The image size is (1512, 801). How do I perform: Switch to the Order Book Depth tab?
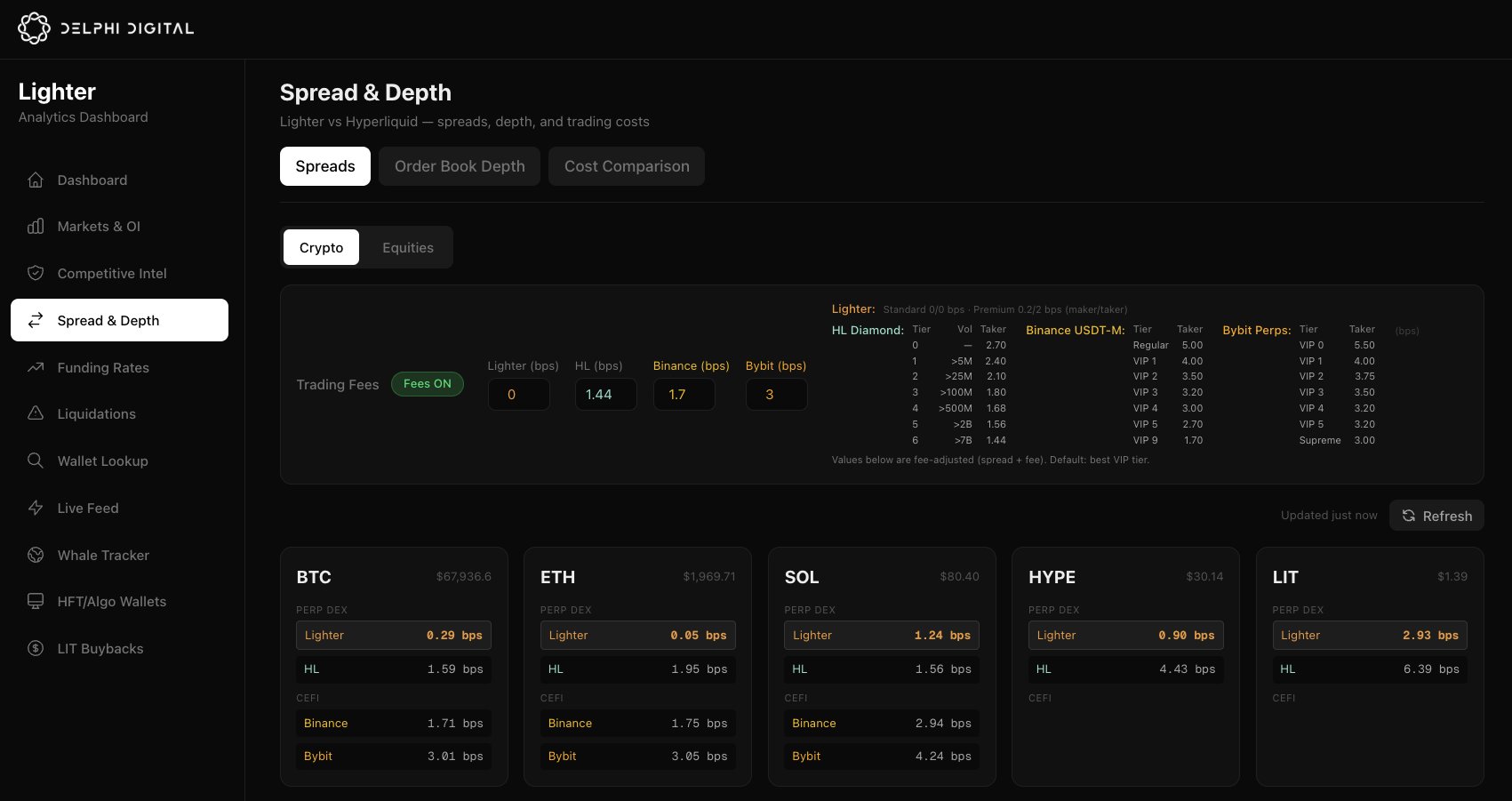[460, 166]
